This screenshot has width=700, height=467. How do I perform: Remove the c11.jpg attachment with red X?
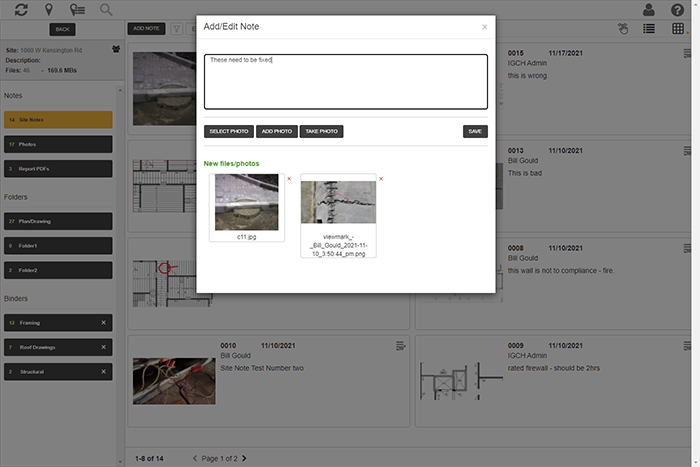click(x=289, y=179)
